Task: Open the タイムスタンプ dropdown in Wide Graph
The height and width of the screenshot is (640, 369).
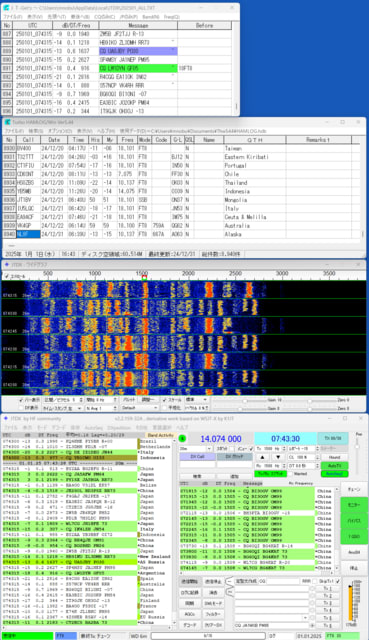Action: click(63, 408)
